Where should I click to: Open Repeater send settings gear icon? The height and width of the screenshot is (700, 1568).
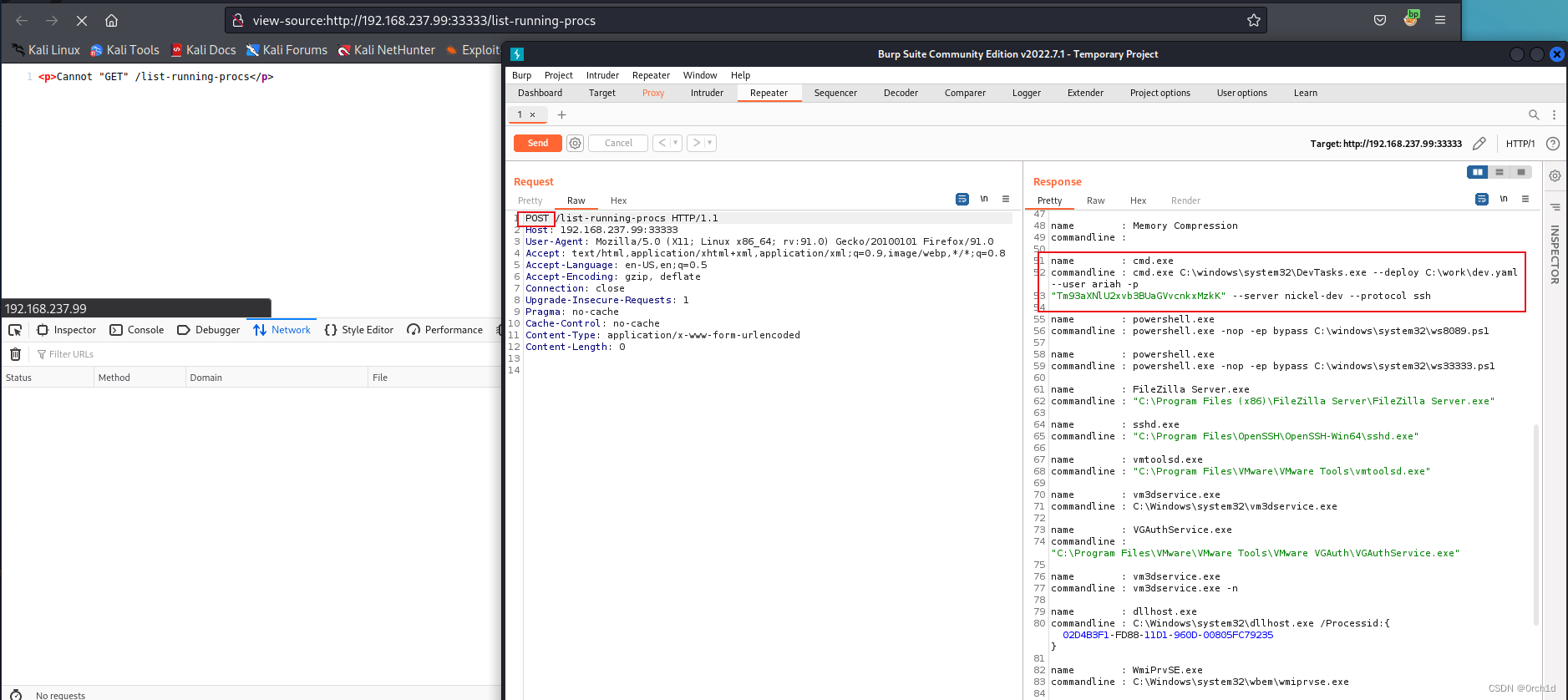(575, 143)
